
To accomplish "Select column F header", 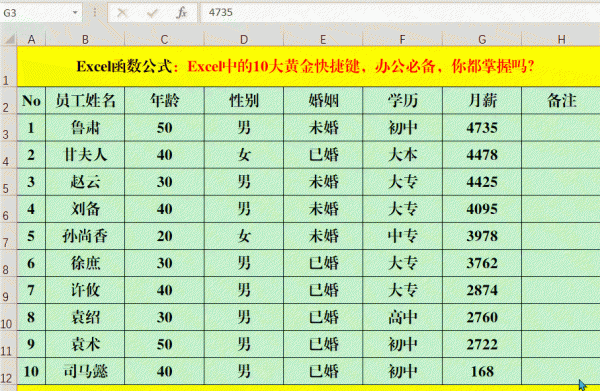I will 402,39.
